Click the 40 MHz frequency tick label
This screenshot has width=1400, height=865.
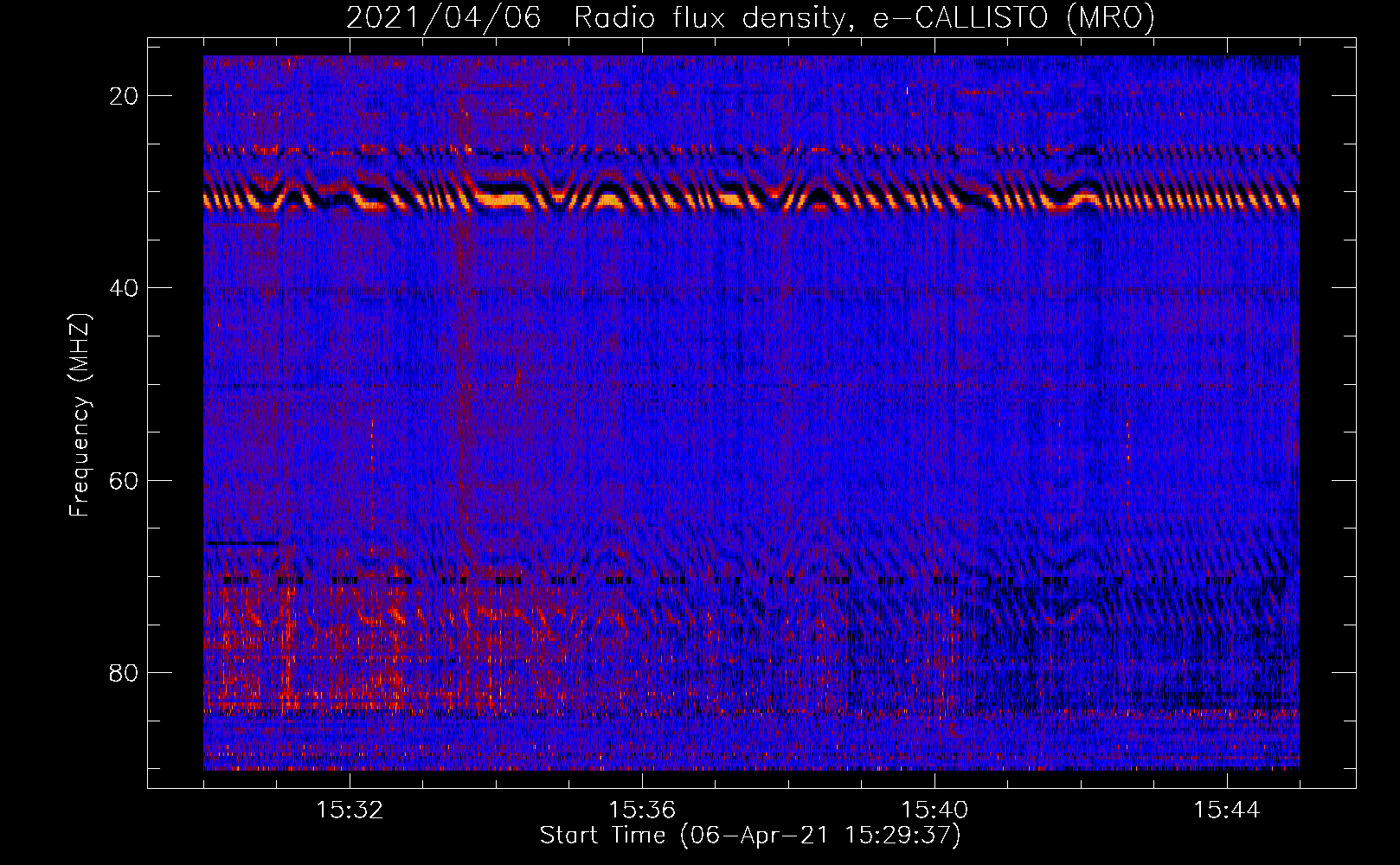(x=125, y=288)
